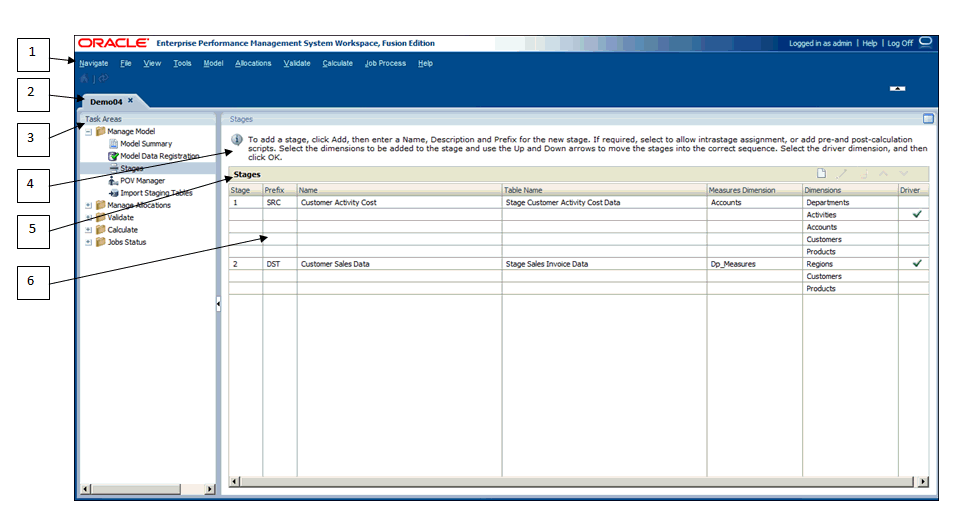Collapse Task Areas pane via splitter arrow
The width and height of the screenshot is (968, 525).
218,304
